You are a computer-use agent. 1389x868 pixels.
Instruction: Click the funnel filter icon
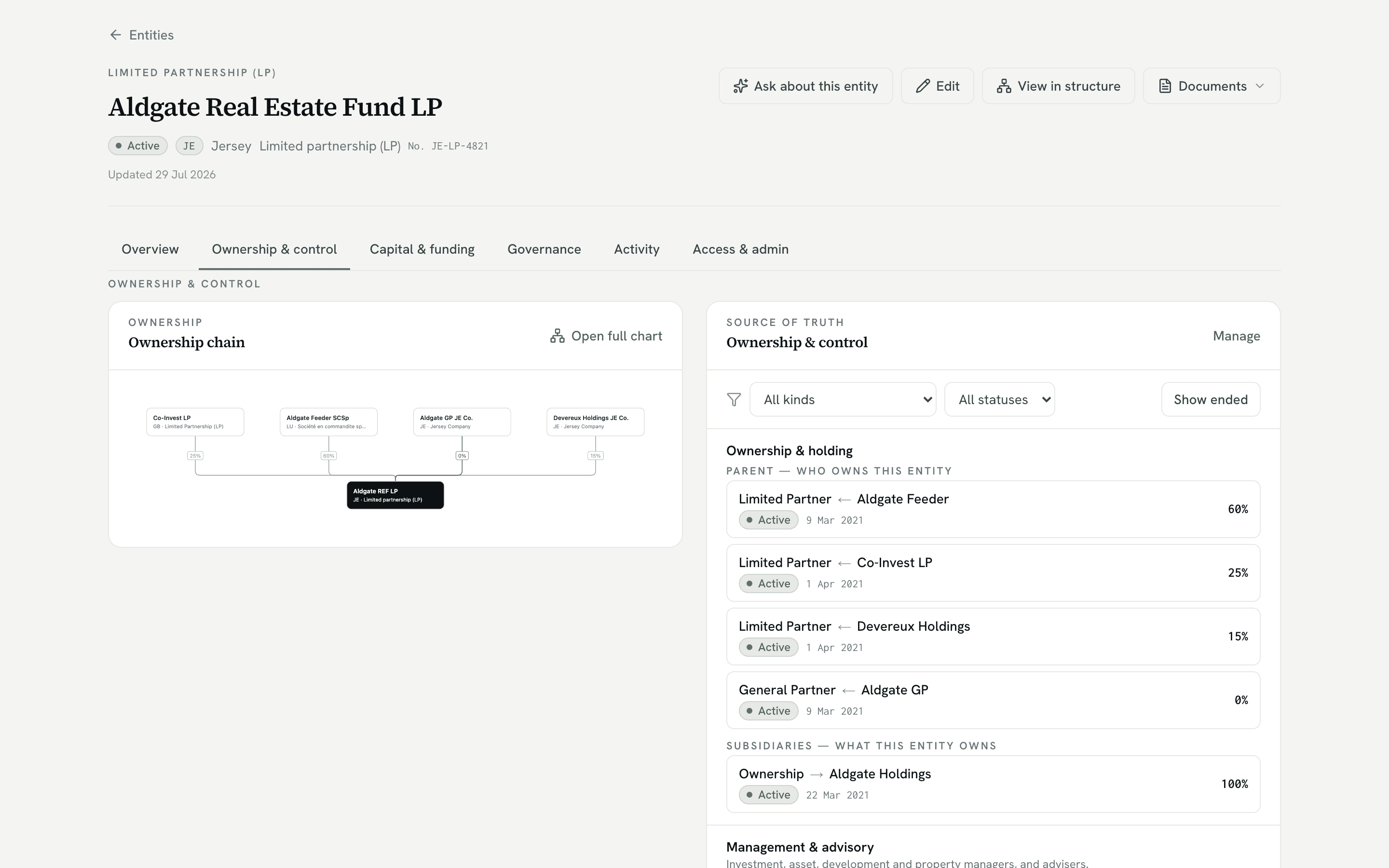click(x=734, y=400)
